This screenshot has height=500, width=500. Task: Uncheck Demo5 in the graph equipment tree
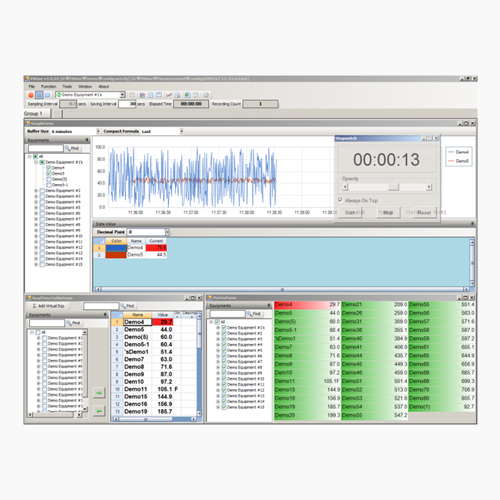click(49, 173)
